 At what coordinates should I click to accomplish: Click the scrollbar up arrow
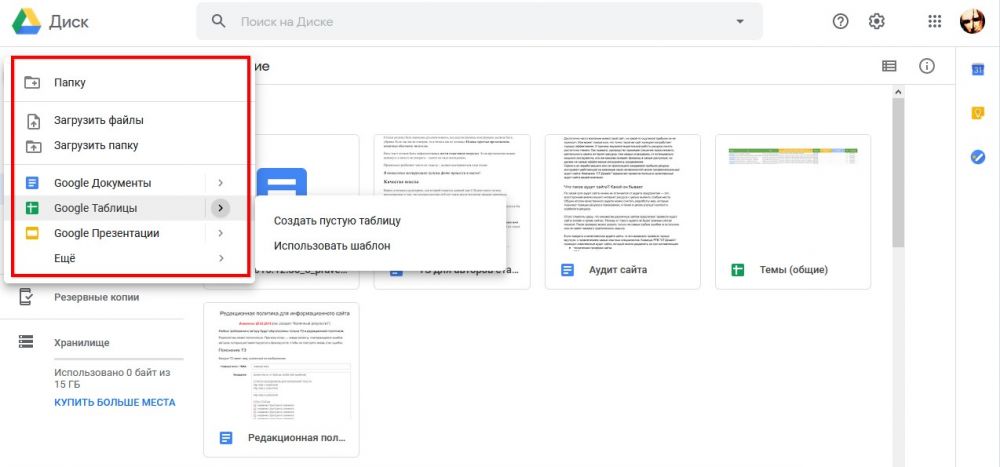pyautogui.click(x=898, y=92)
